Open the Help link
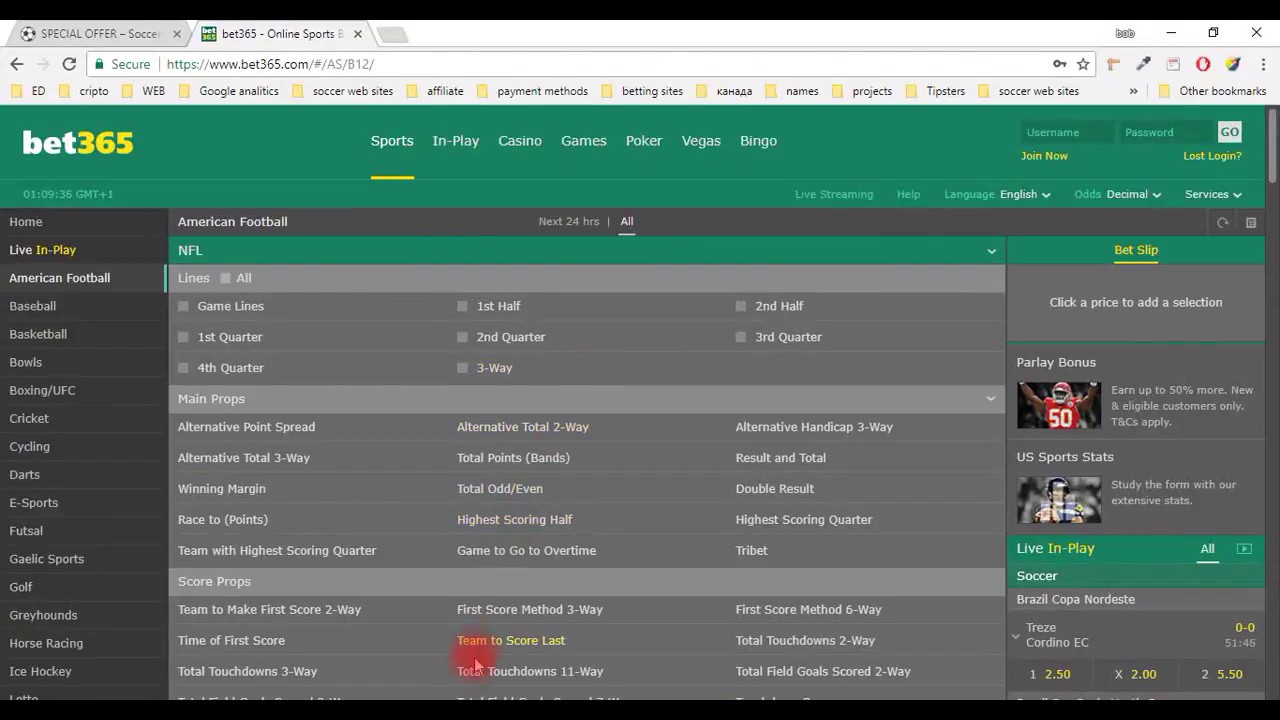The height and width of the screenshot is (720, 1280). 908,194
